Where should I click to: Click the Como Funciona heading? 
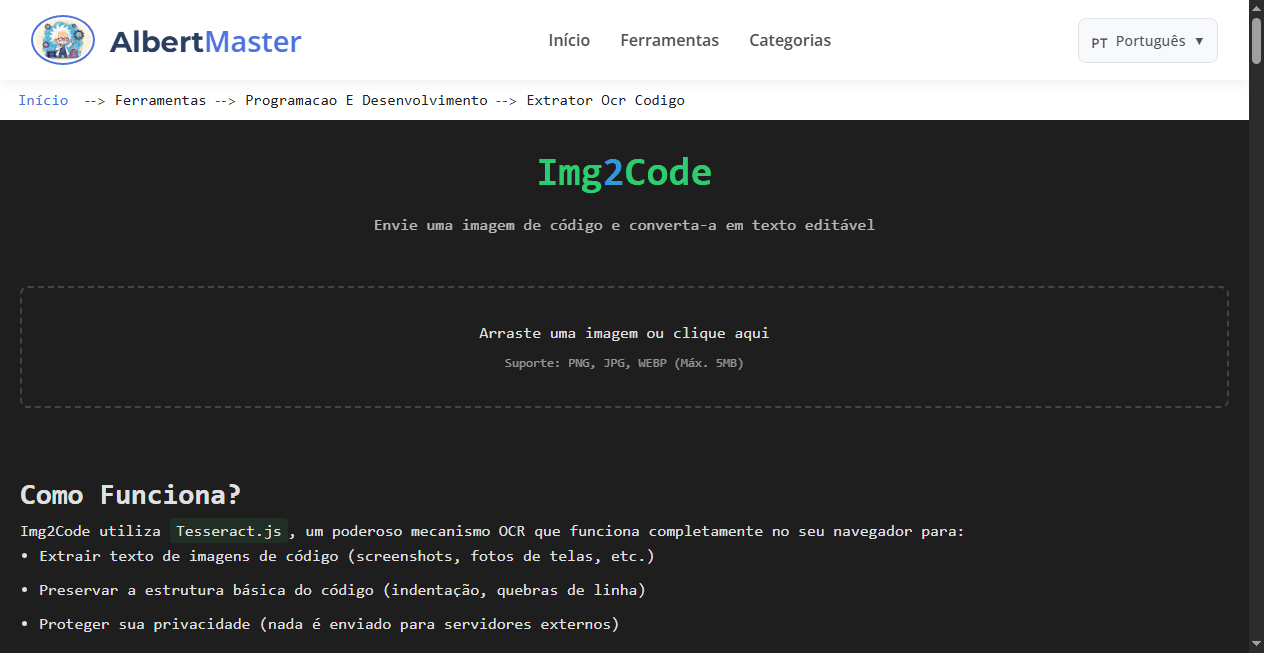130,494
